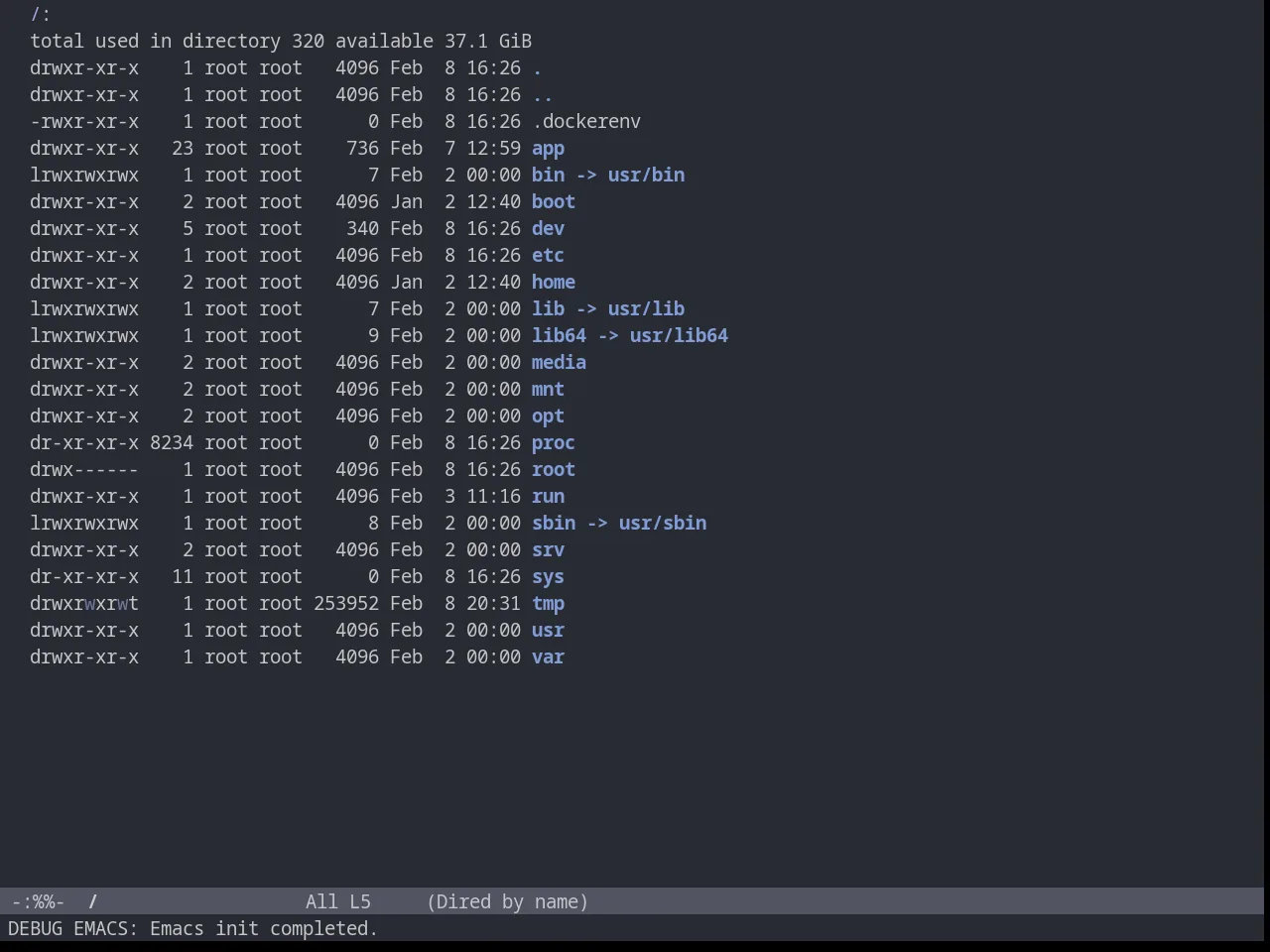Image resolution: width=1270 pixels, height=952 pixels.
Task: Click the buffer name '/' in mode line
Action: [x=93, y=902]
